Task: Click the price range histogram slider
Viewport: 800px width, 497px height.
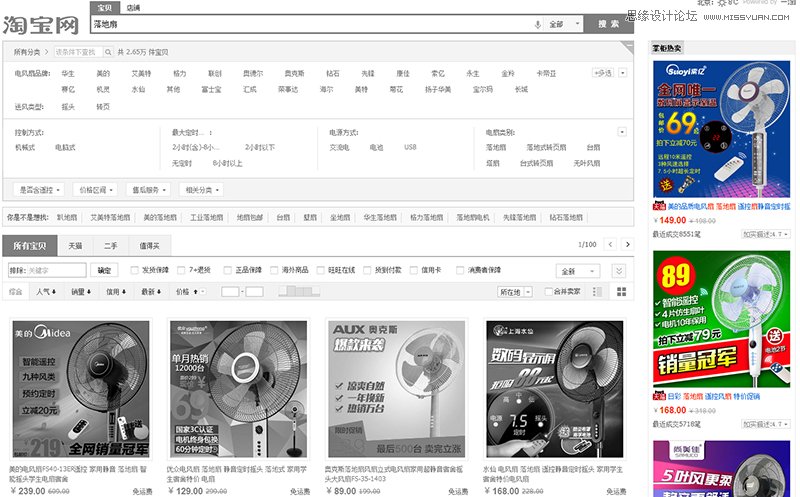Action: pyautogui.click(x=299, y=292)
